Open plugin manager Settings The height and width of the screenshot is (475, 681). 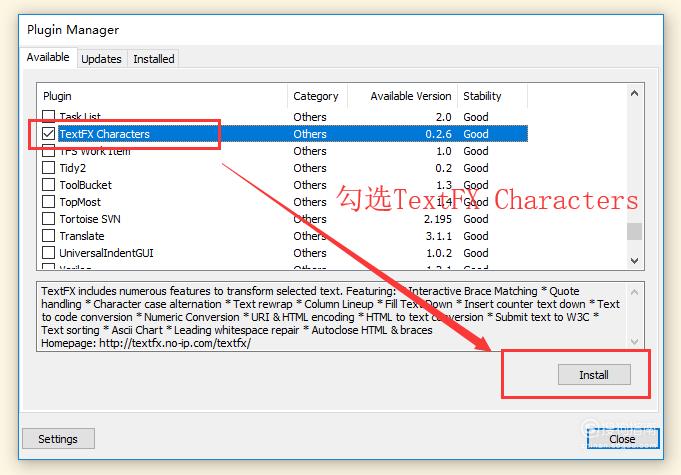click(58, 439)
